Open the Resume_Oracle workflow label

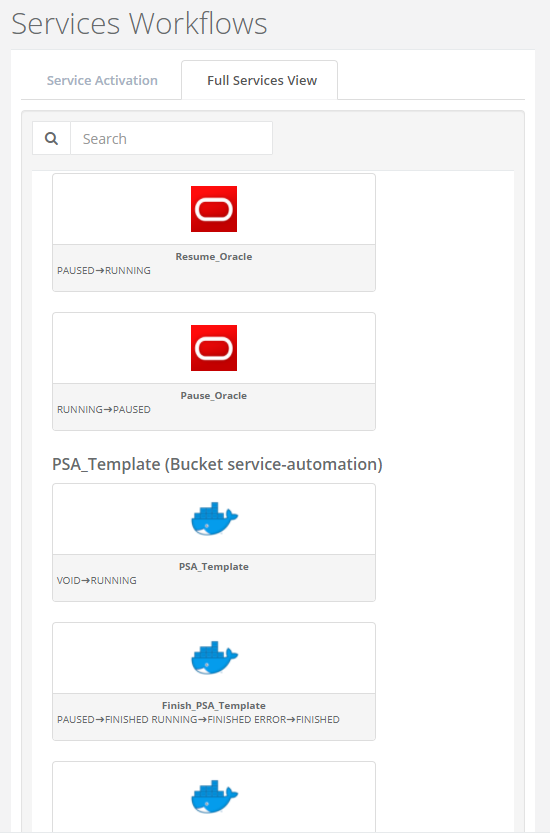coord(214,257)
